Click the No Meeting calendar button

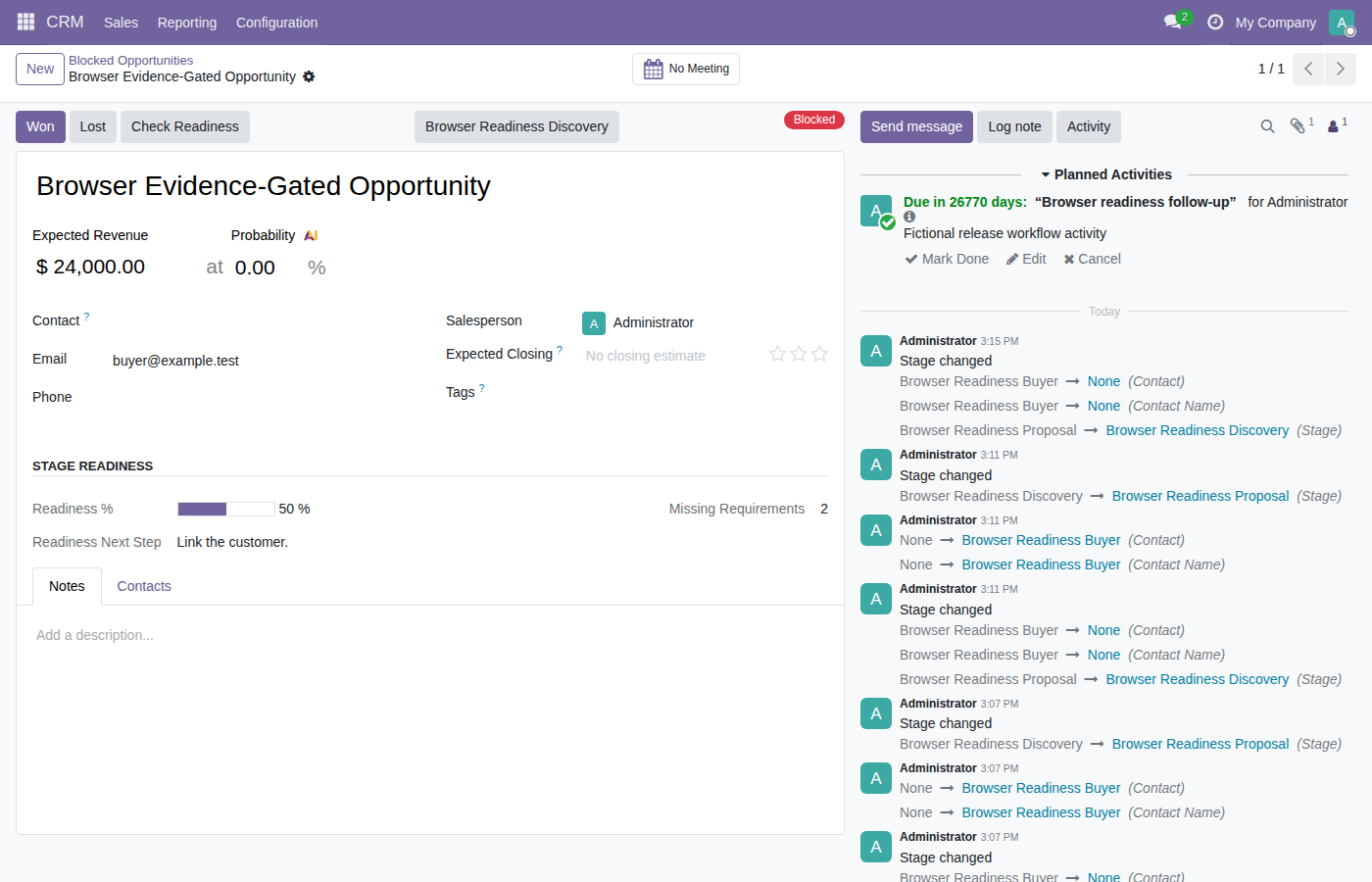686,69
